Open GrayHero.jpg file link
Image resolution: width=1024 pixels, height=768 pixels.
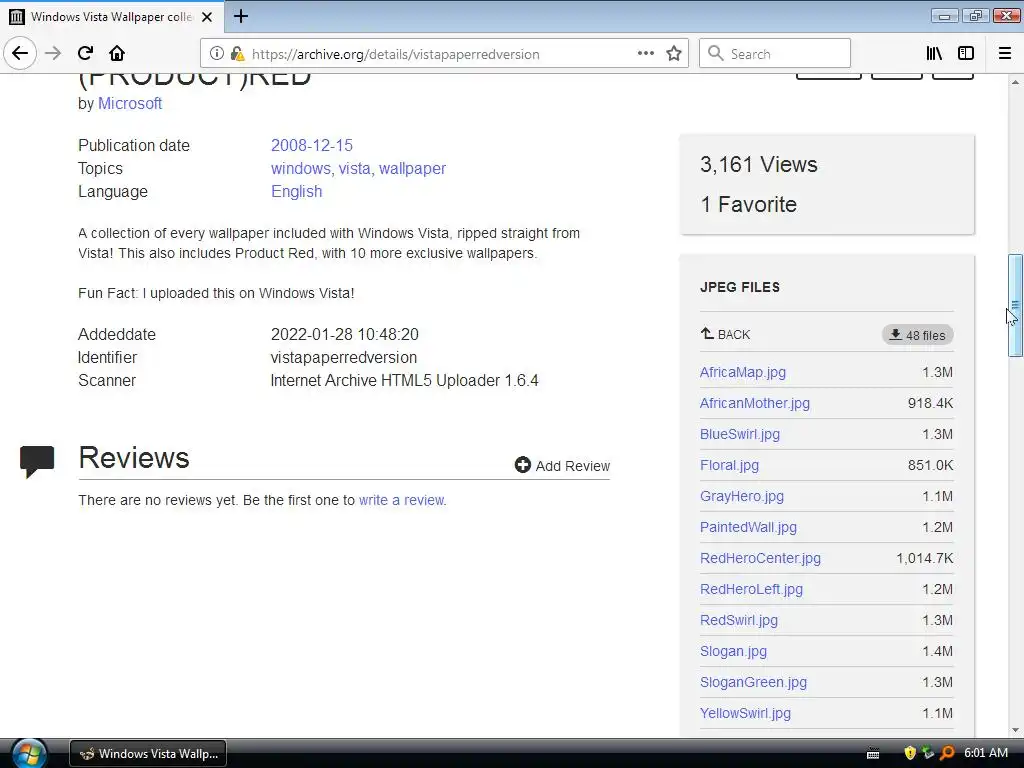[x=741, y=496]
